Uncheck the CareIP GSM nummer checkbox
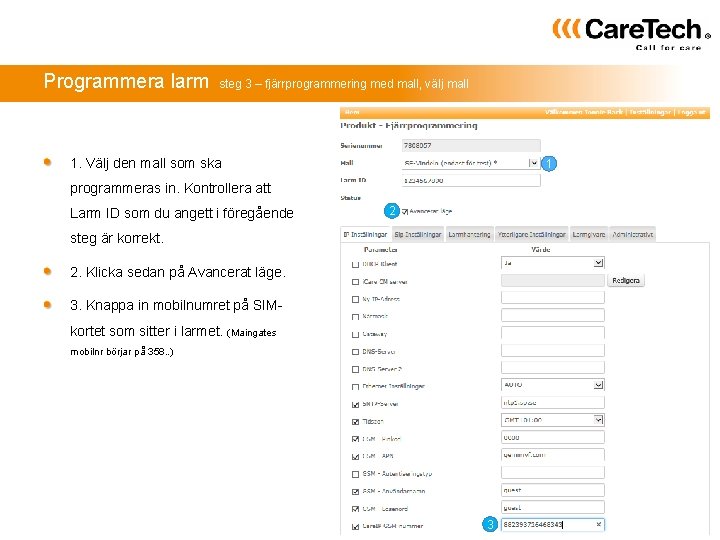 click(355, 526)
